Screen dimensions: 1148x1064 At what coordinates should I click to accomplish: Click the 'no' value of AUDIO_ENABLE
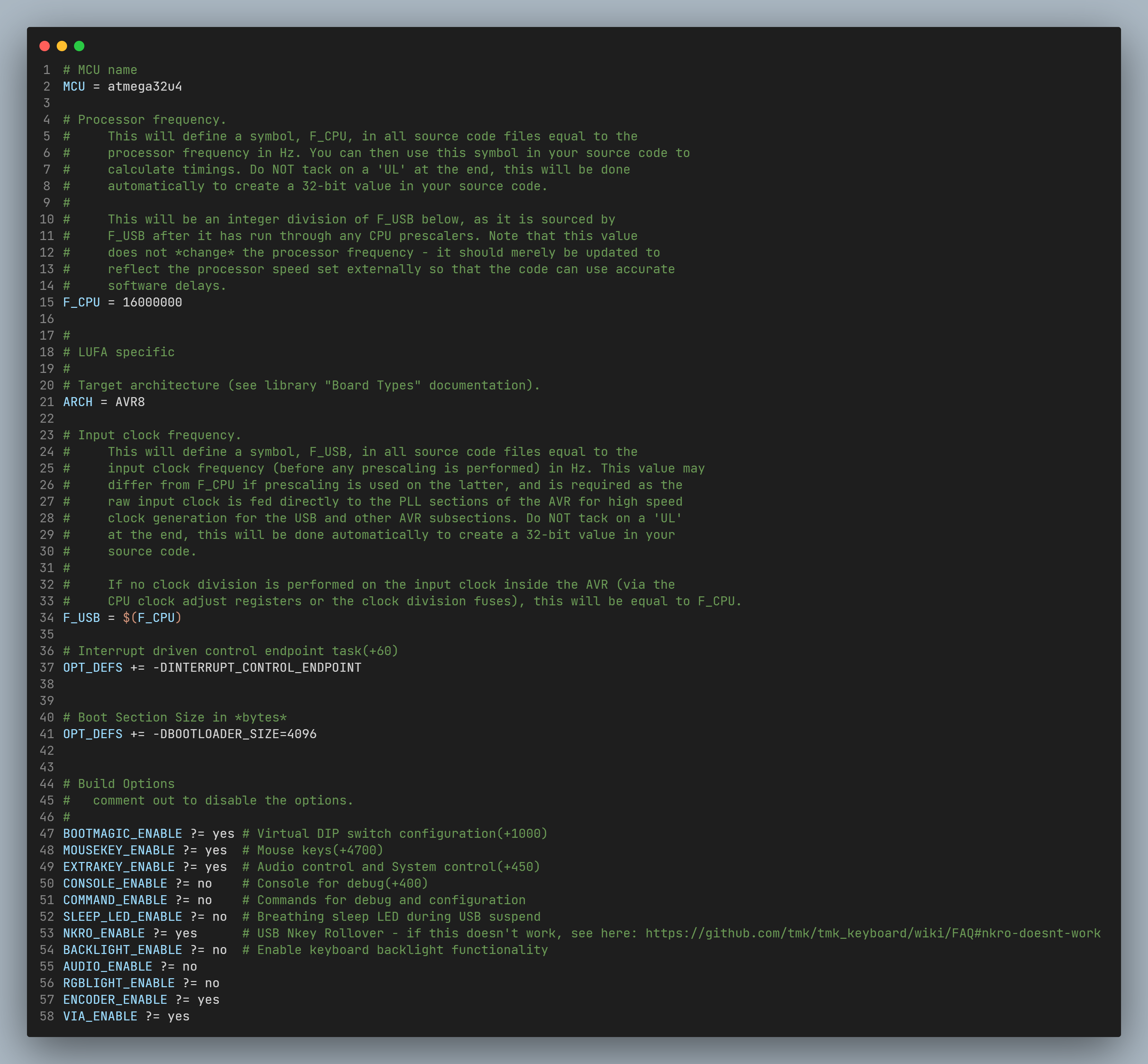coord(190,967)
